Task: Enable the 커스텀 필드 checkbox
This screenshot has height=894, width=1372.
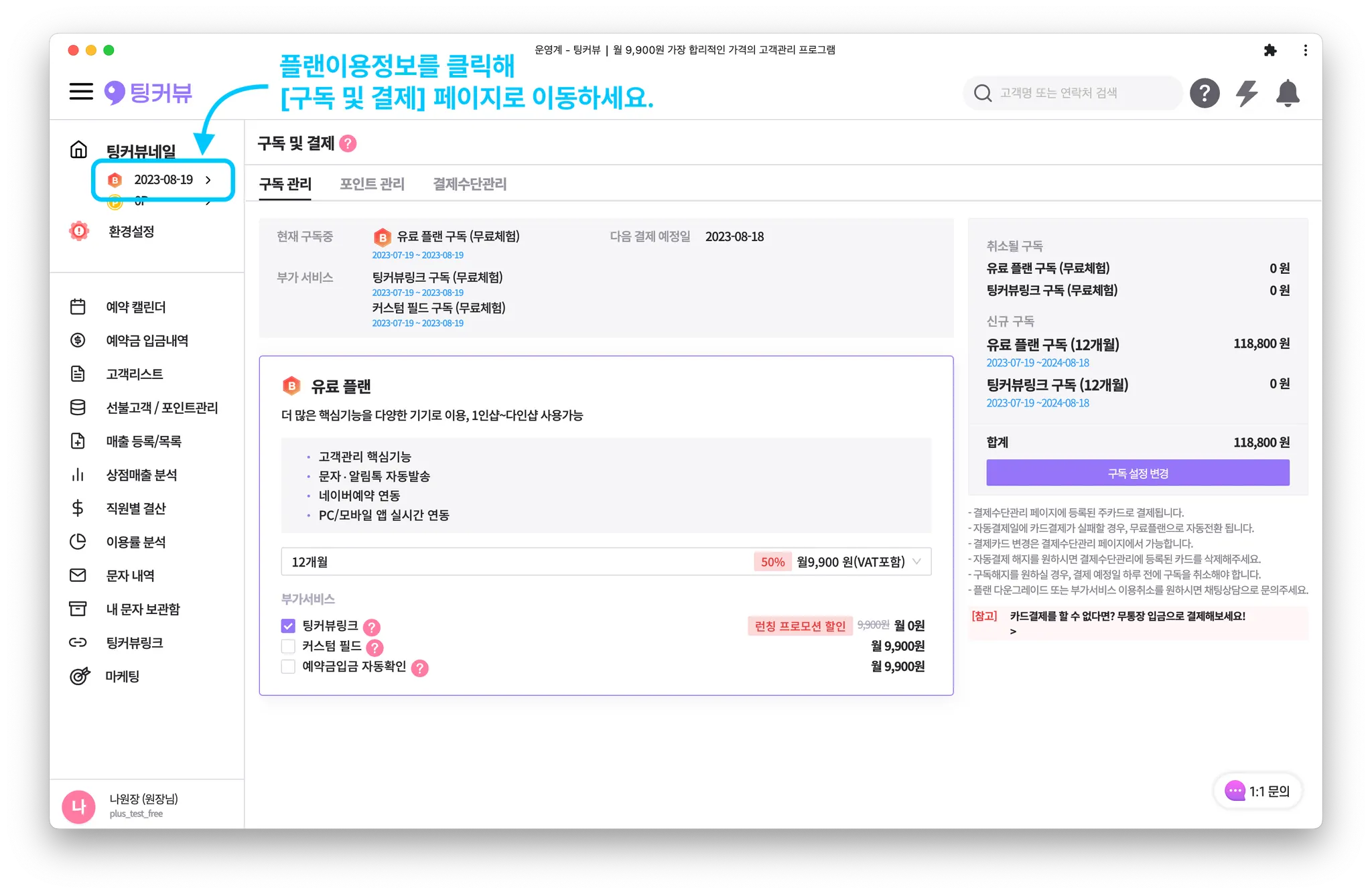Action: click(x=288, y=646)
